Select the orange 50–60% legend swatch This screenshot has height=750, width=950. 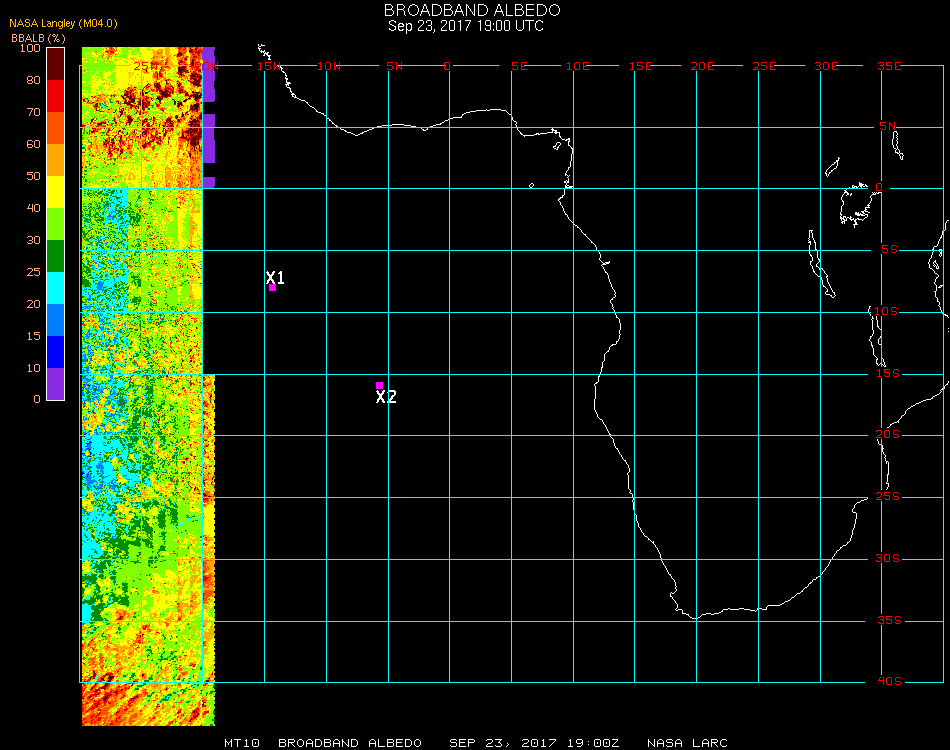coord(56,160)
